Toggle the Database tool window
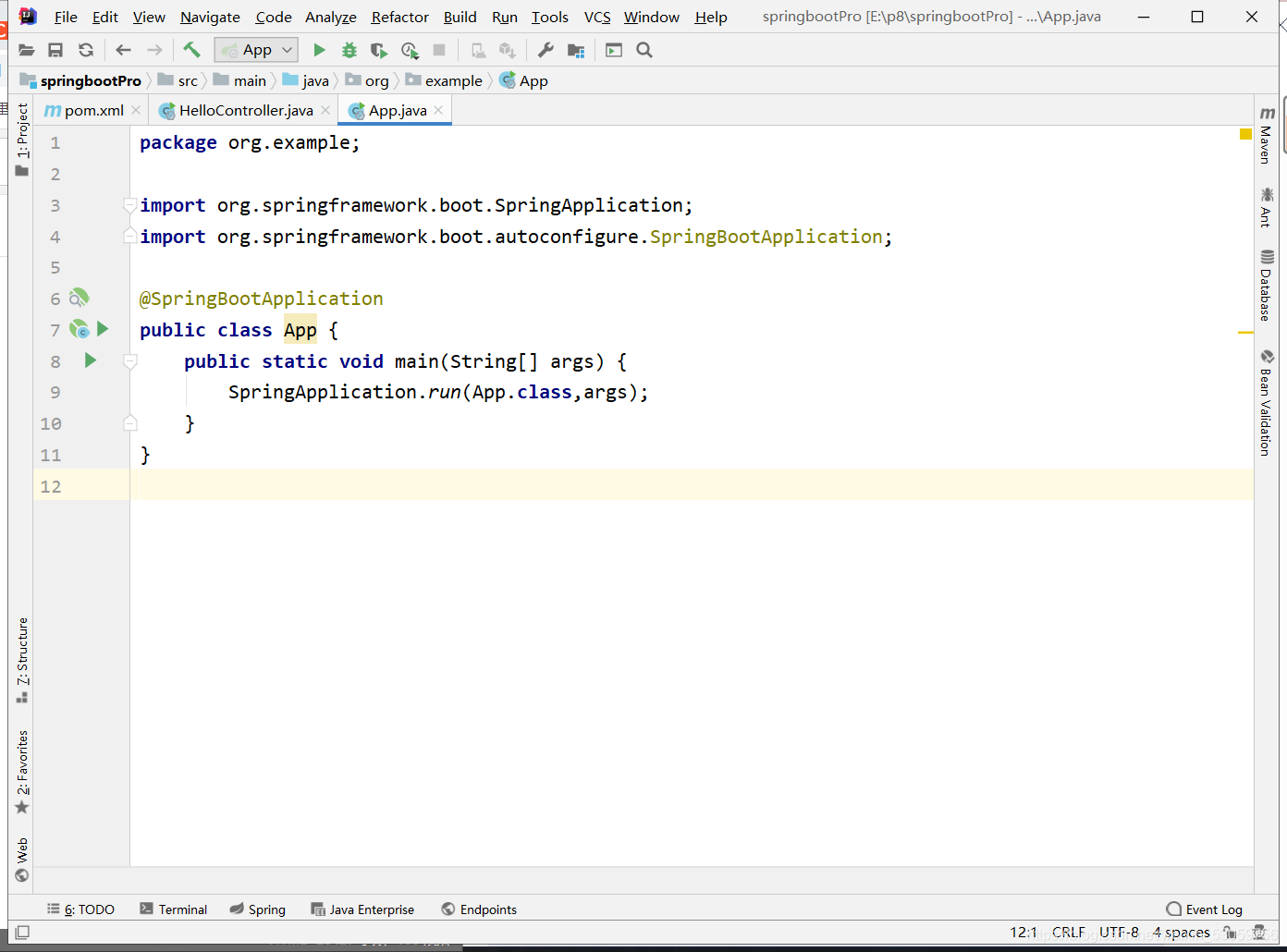The width and height of the screenshot is (1287, 952). tap(1267, 285)
